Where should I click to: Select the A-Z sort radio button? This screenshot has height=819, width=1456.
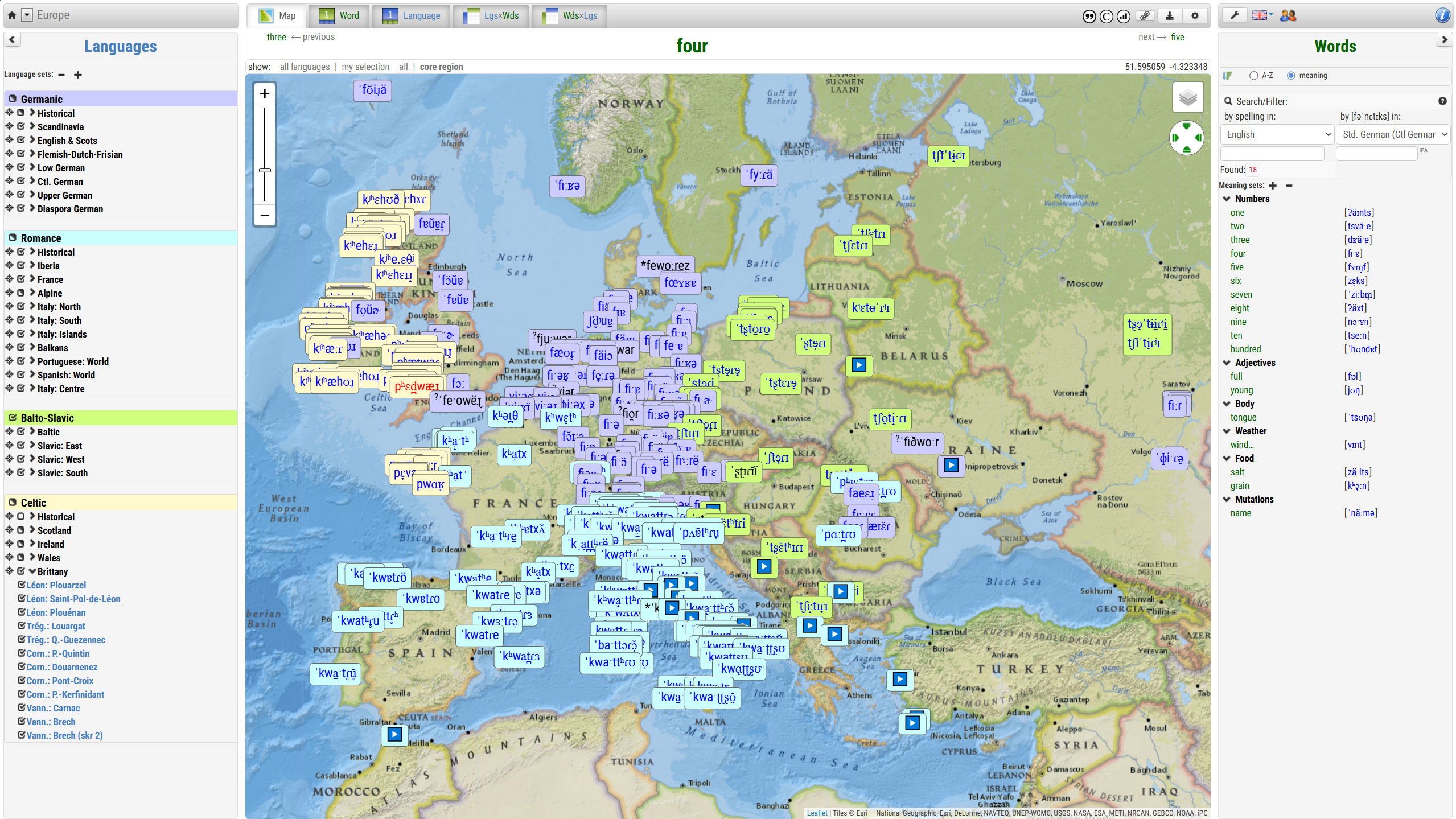(x=1253, y=75)
